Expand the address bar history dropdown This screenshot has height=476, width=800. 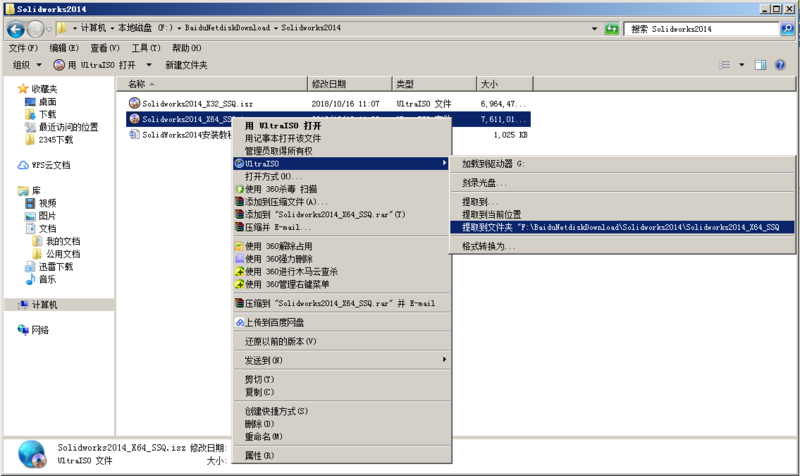[x=594, y=29]
